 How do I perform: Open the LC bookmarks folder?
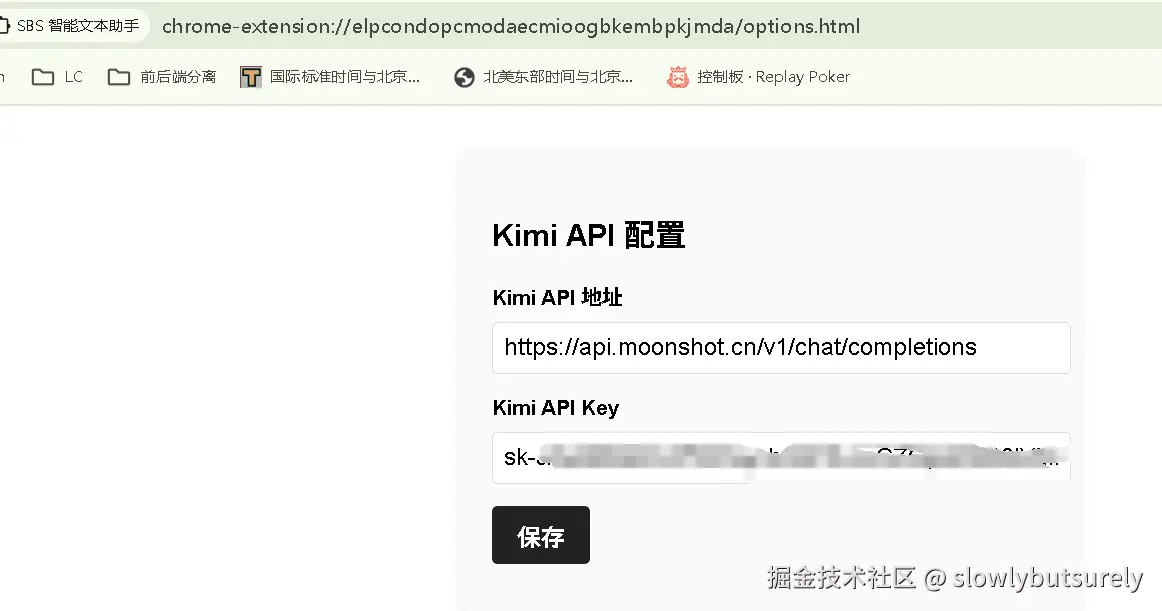(57, 76)
